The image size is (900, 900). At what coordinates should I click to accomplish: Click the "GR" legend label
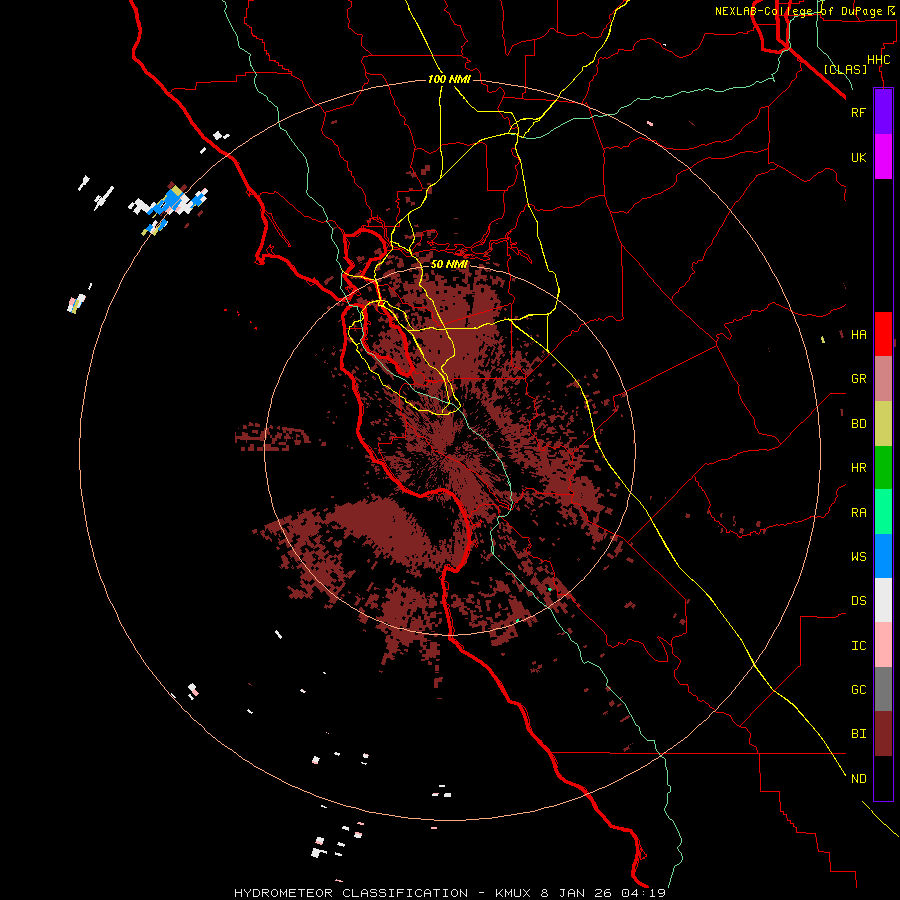click(x=858, y=379)
